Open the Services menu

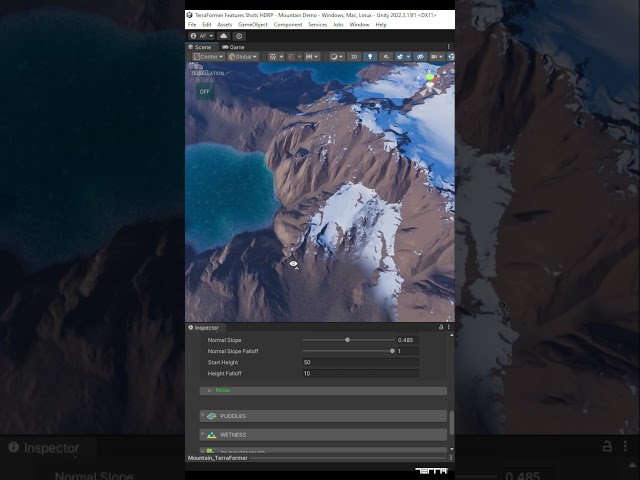pyautogui.click(x=318, y=24)
